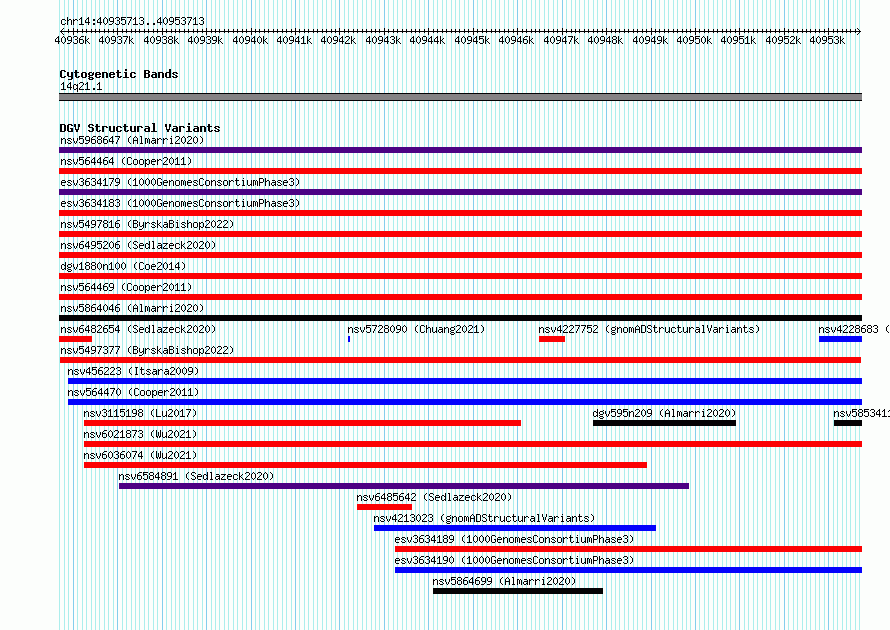Select dgv1880n100 (Coe2014) variant label

click(123, 266)
